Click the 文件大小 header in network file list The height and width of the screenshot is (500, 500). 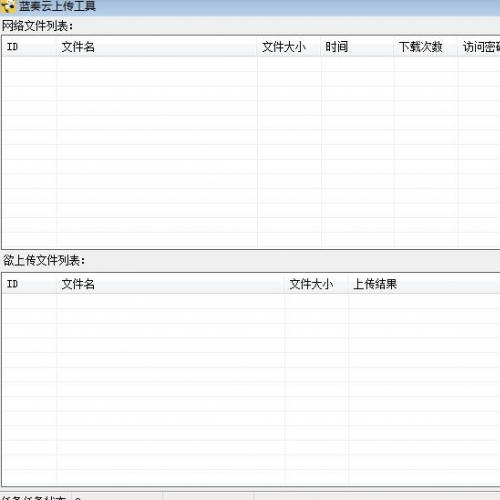pyautogui.click(x=289, y=47)
